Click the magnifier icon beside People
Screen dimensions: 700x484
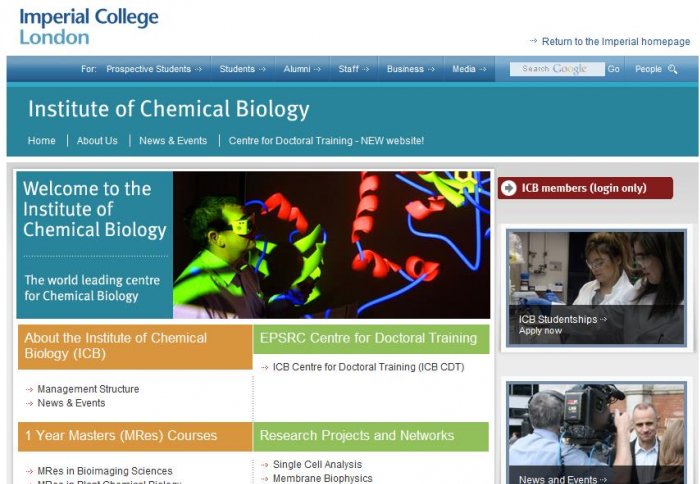click(x=673, y=69)
